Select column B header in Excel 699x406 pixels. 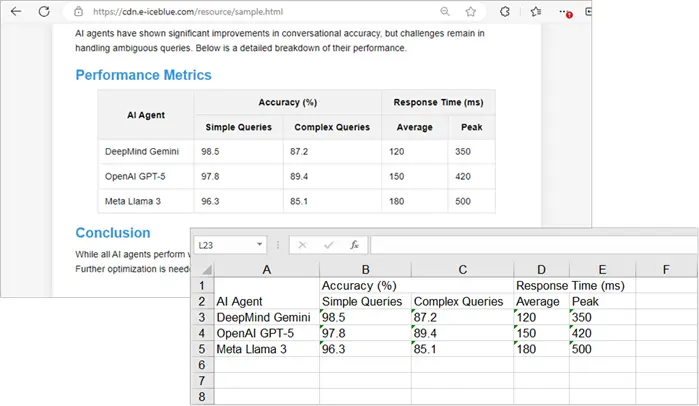tap(364, 269)
